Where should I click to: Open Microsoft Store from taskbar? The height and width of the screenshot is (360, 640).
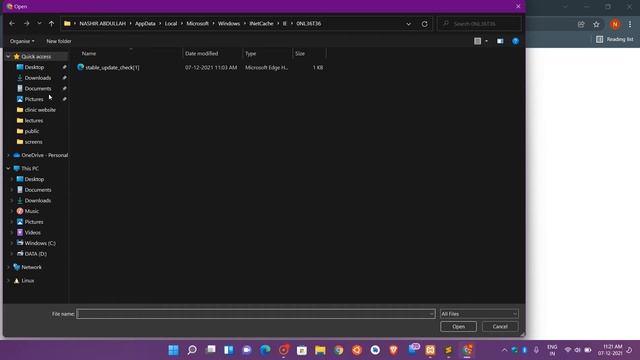302,350
